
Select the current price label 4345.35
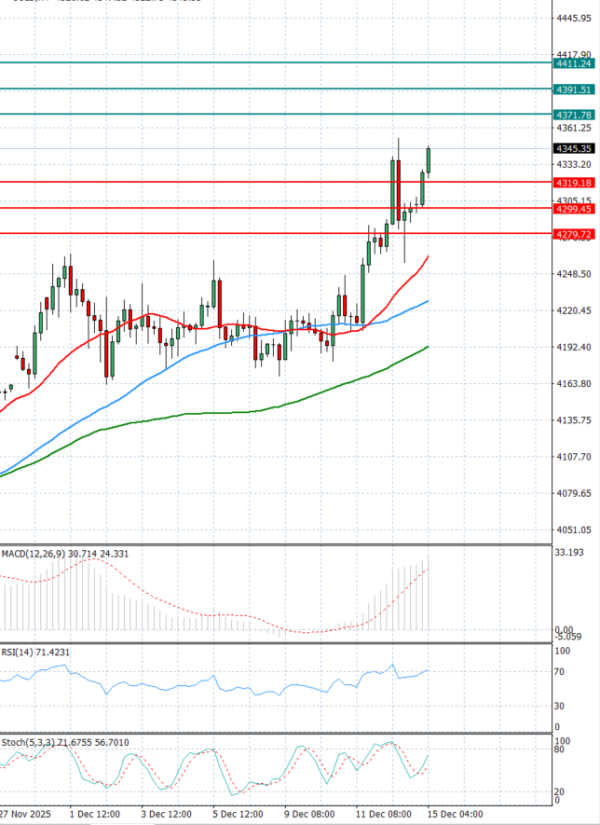point(575,148)
